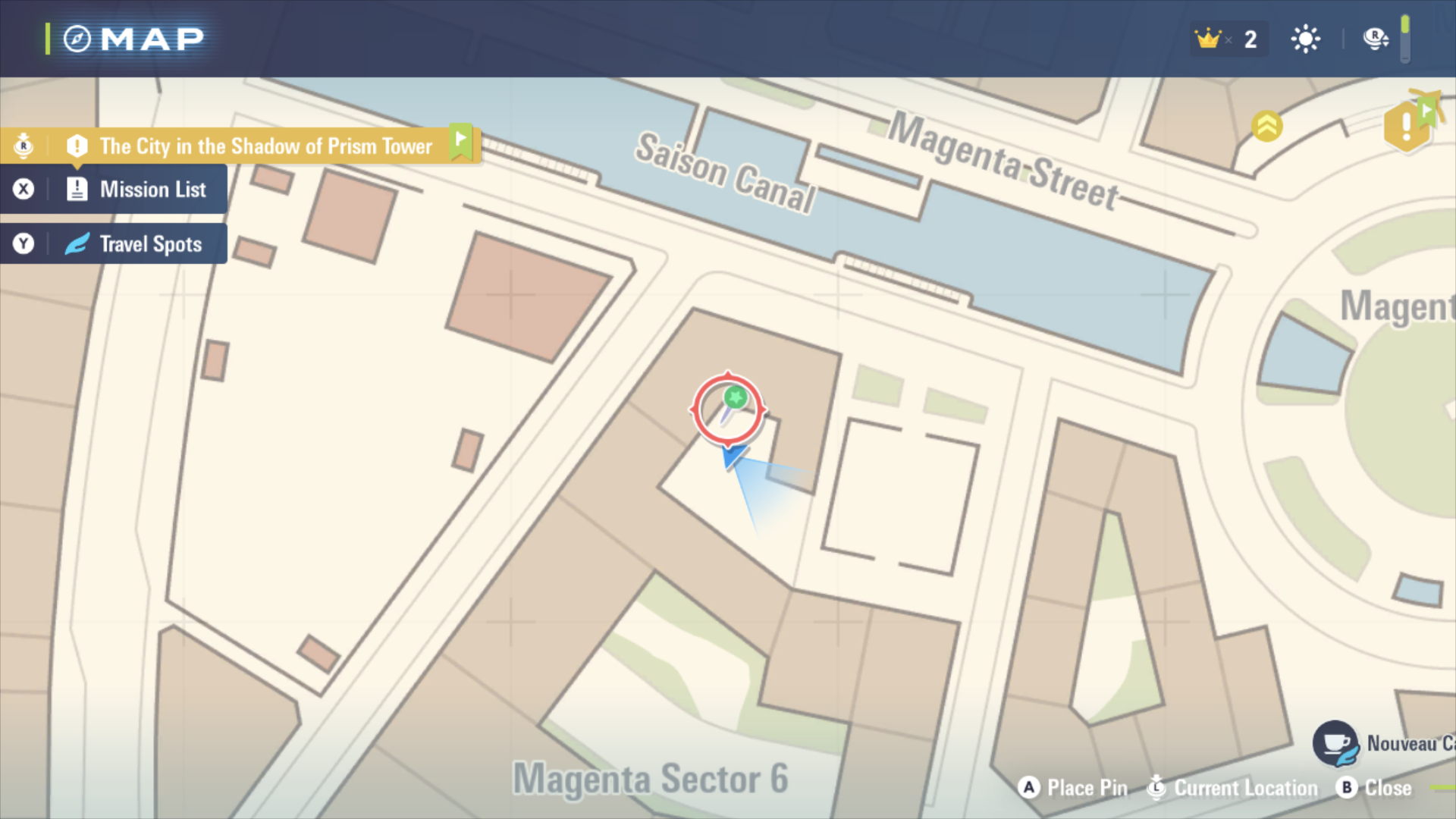1456x819 pixels.
Task: Close the map with B button
Action: point(1373,788)
